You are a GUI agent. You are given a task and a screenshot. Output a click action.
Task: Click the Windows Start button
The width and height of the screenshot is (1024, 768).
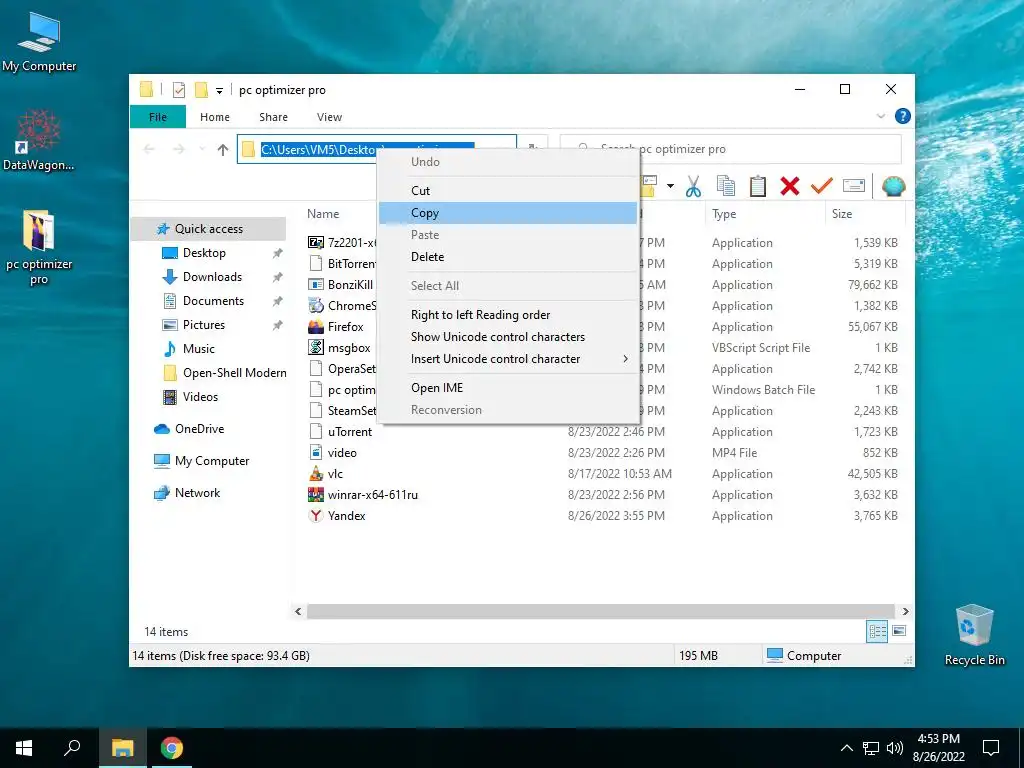(x=24, y=748)
